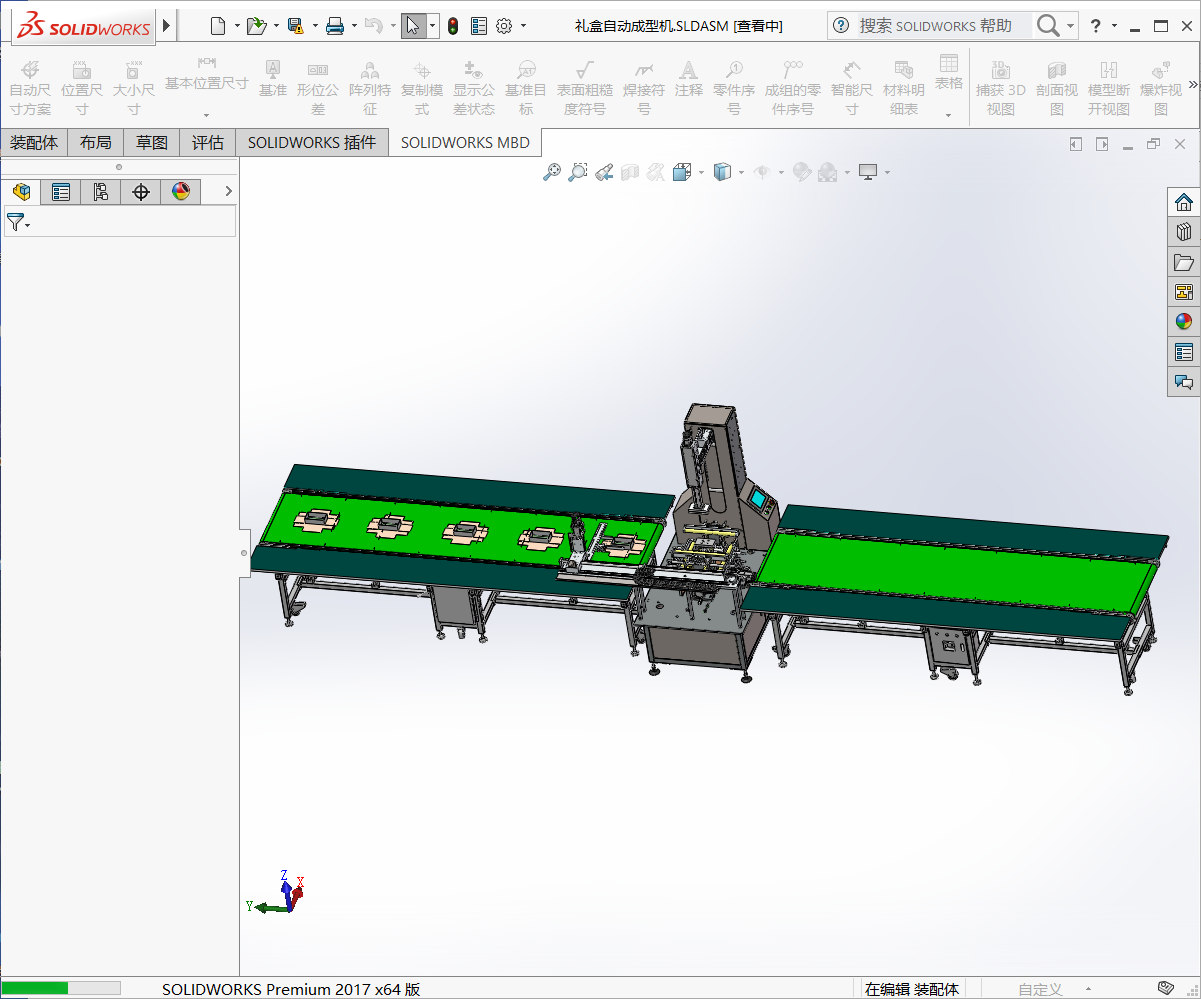The image size is (1201, 999).
Task: Click the Undo icon
Action: point(373,26)
